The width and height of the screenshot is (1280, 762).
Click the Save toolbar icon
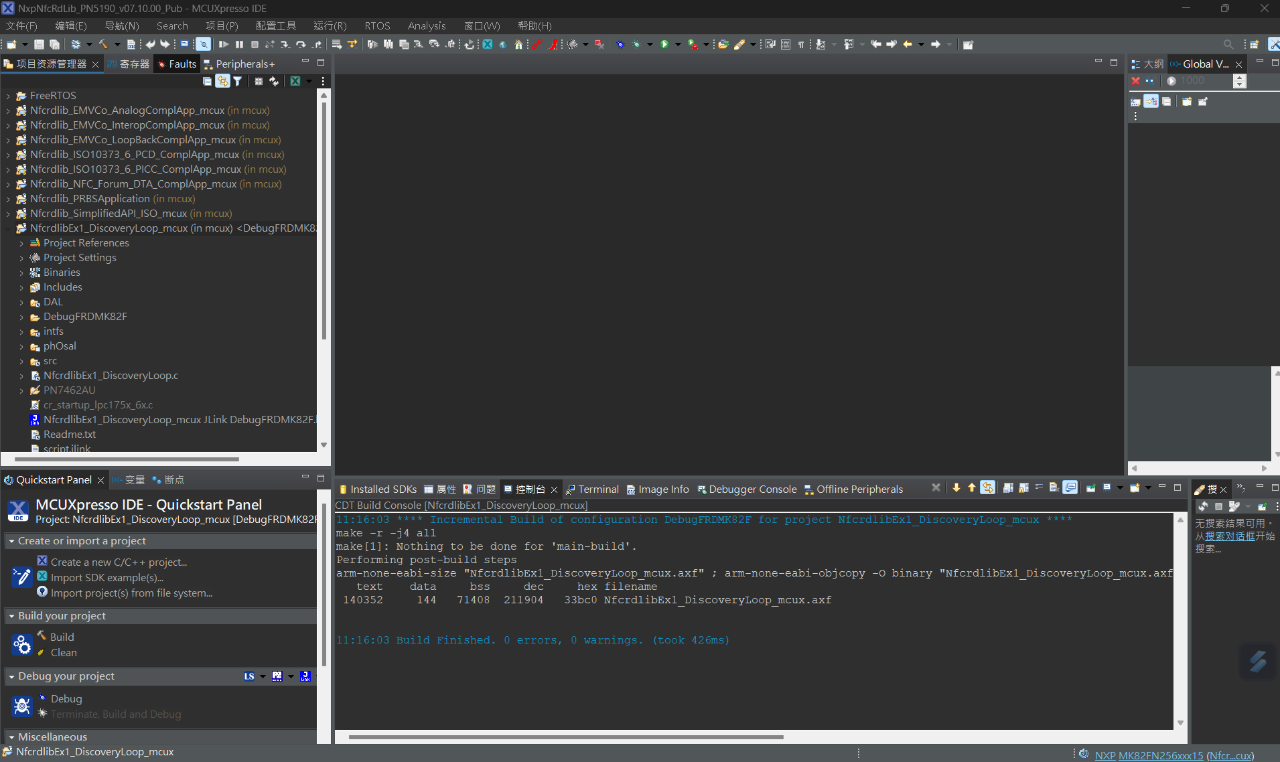(x=38, y=44)
